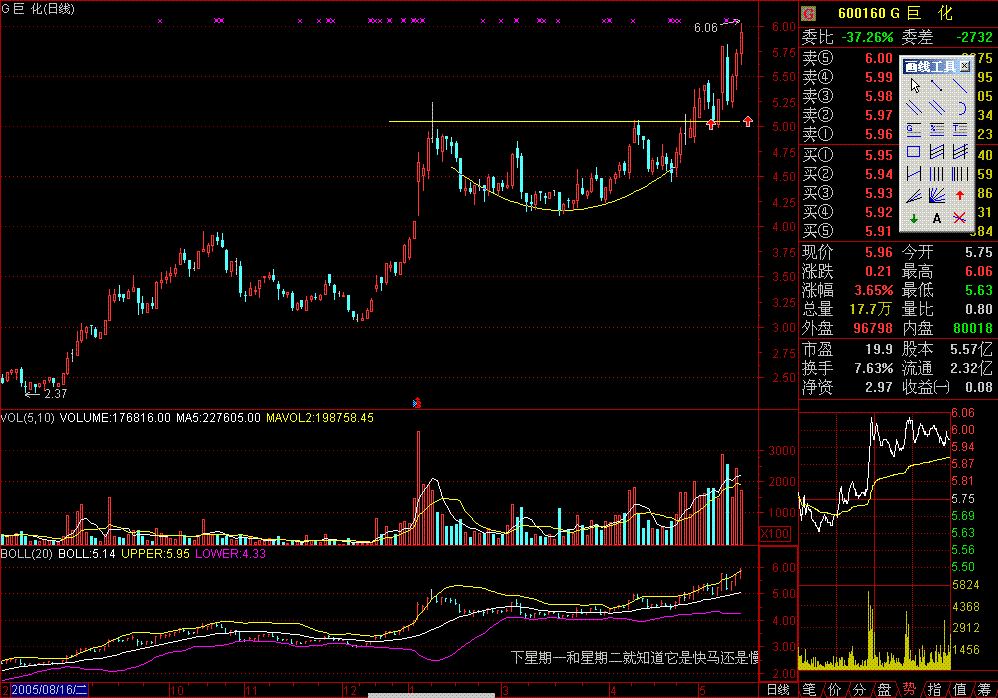Switch to the 盘 tab

884,690
